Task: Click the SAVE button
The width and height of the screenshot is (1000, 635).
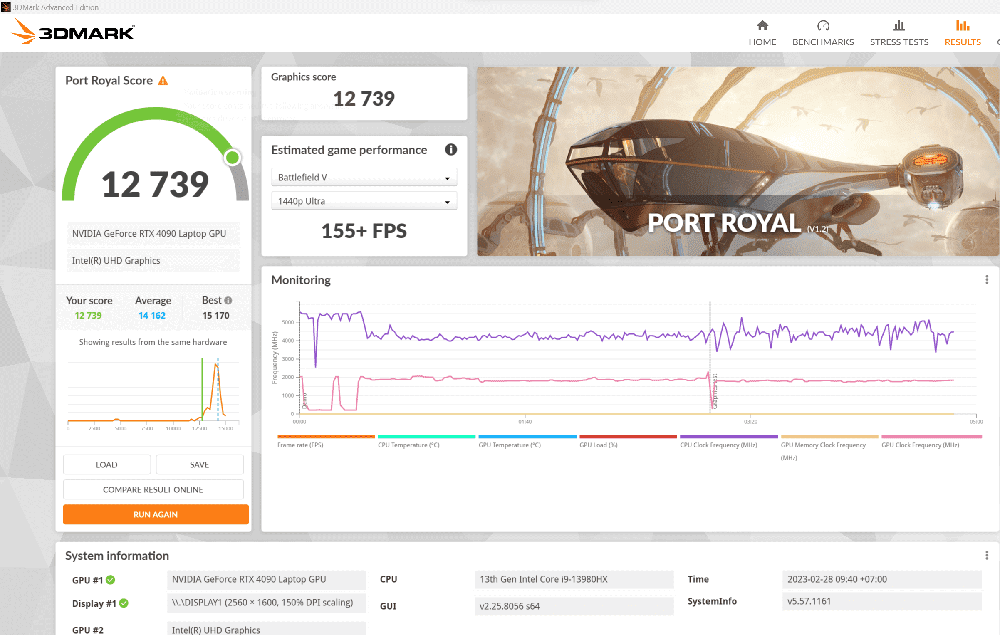Action: (200, 465)
